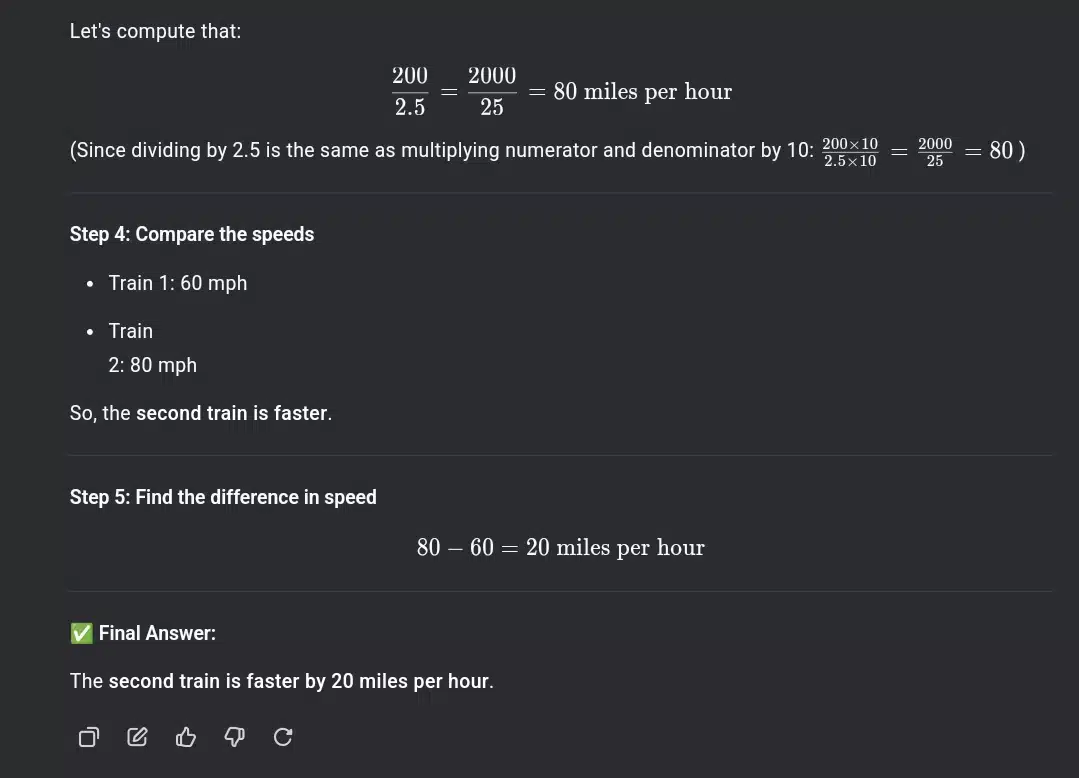The width and height of the screenshot is (1079, 778).
Task: Click the green checkmark emoji
Action: [x=81, y=633]
